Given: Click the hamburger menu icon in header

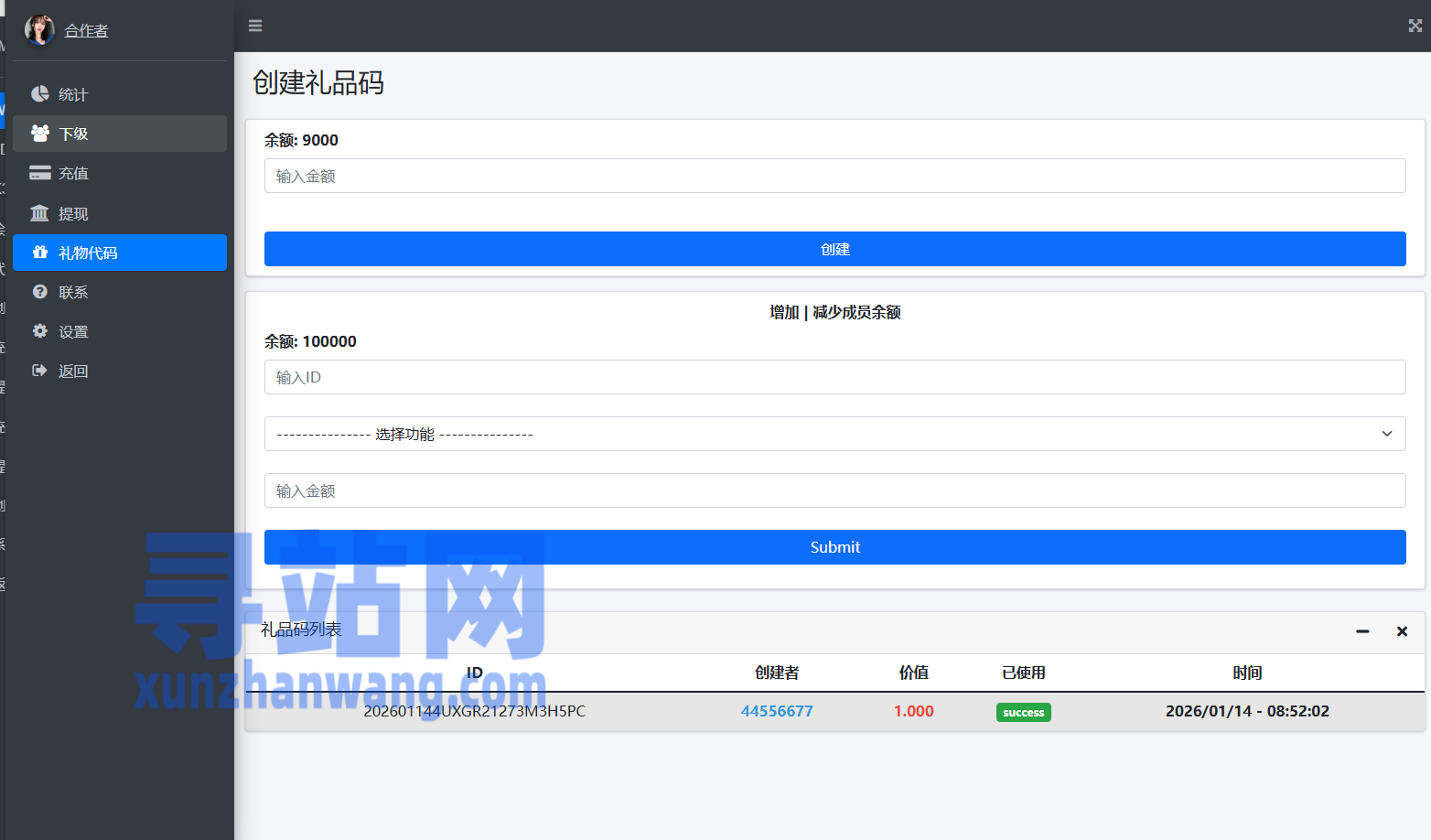Looking at the screenshot, I should coord(255,26).
